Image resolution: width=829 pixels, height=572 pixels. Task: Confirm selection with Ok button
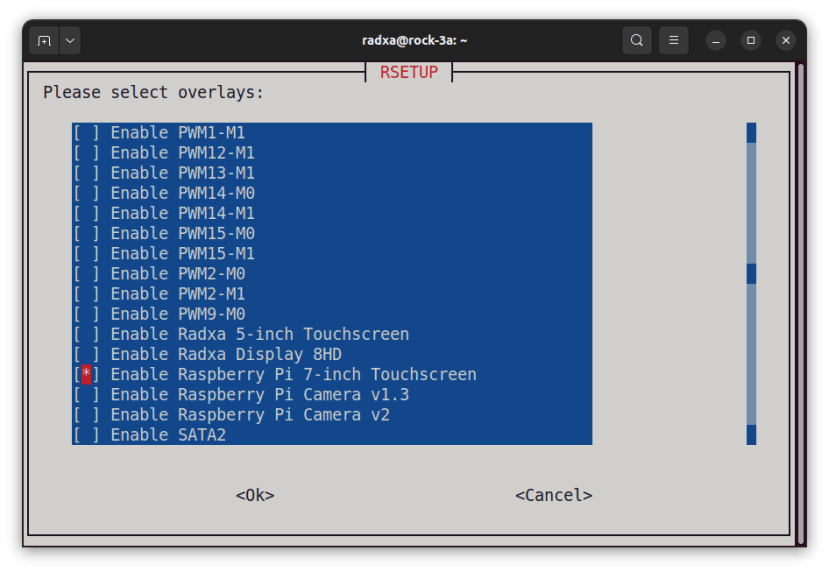tap(255, 495)
